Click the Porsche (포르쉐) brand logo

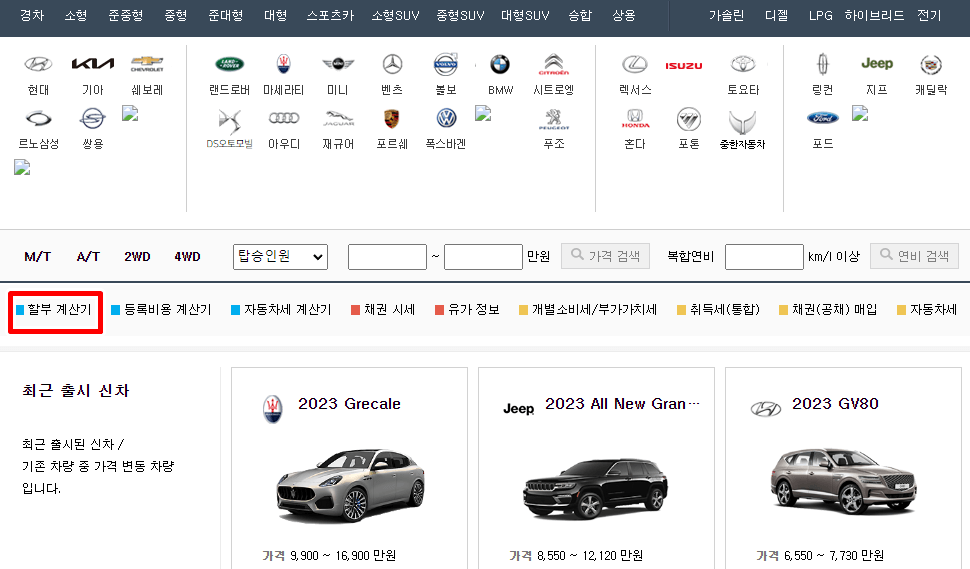pos(392,118)
